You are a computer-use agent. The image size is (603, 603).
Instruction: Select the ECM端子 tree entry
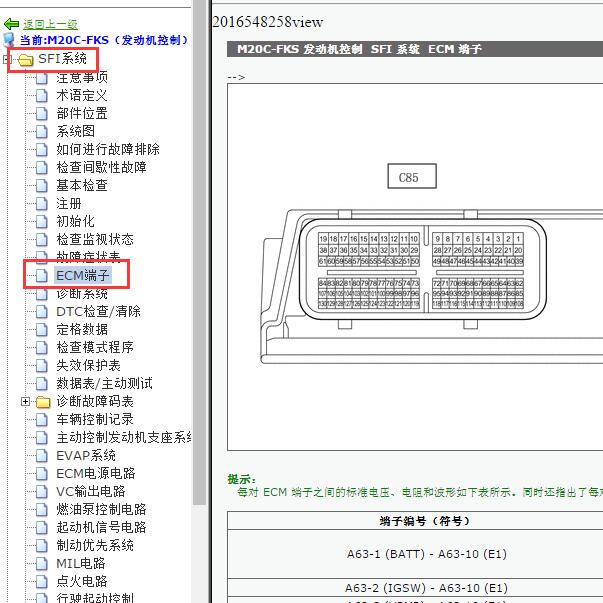pyautogui.click(x=83, y=275)
